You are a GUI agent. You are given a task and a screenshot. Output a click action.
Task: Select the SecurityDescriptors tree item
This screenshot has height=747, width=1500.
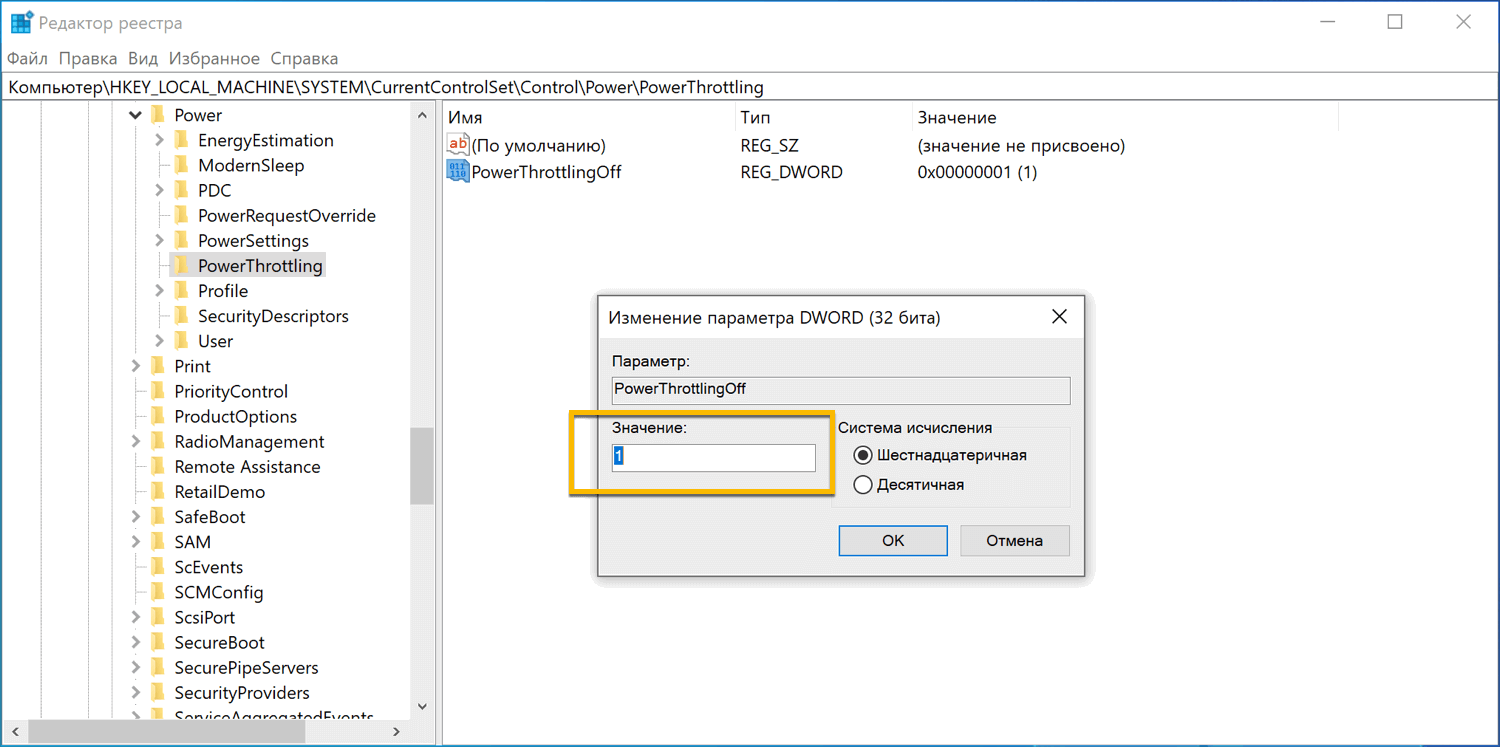(273, 316)
